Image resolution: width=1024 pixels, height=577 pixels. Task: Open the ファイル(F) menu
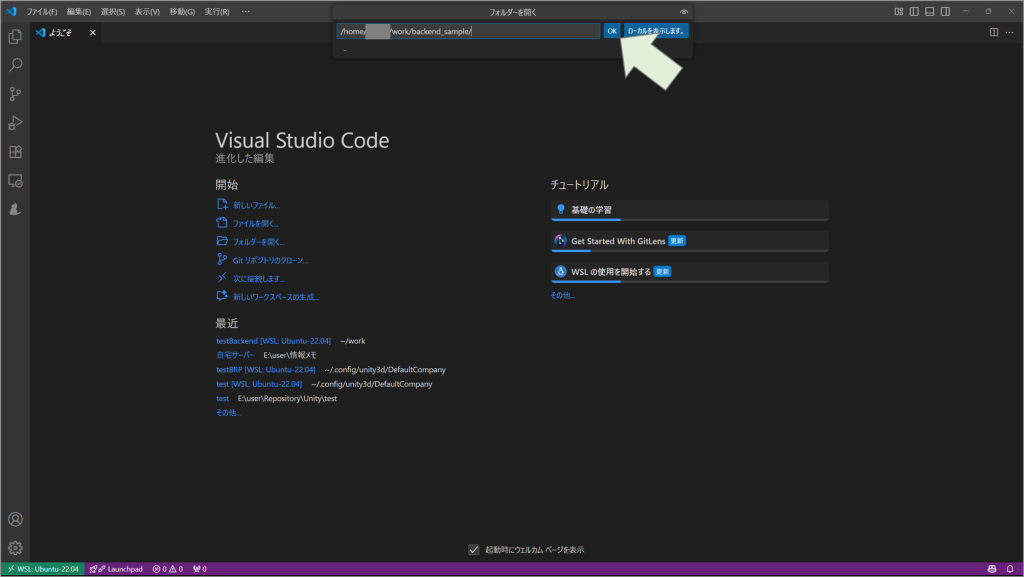(x=42, y=12)
